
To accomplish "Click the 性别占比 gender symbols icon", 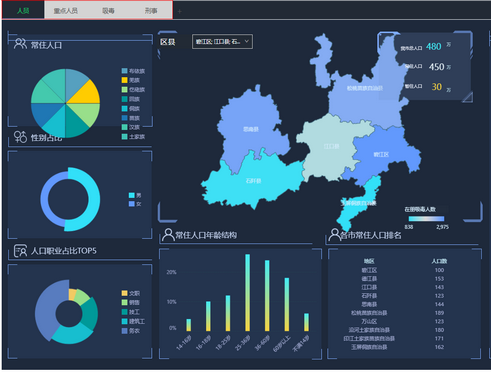I will pyautogui.click(x=20, y=137).
